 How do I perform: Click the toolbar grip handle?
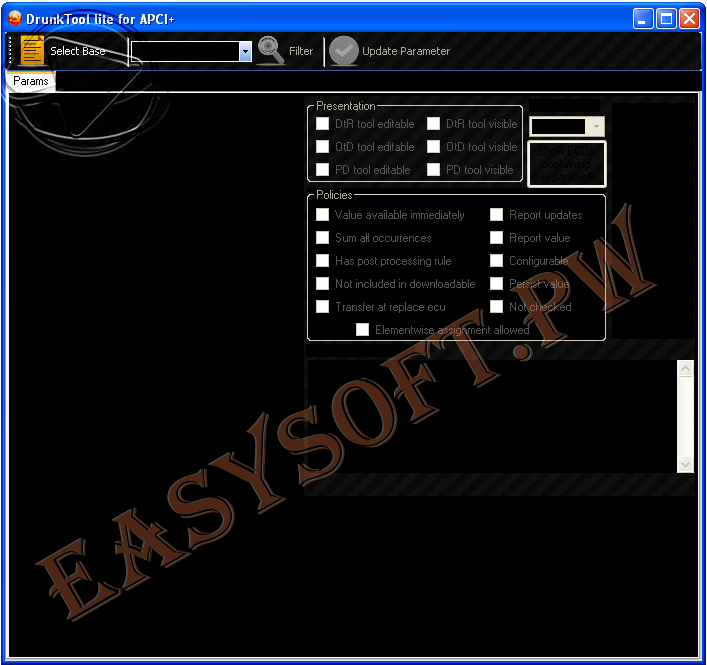[x=10, y=50]
